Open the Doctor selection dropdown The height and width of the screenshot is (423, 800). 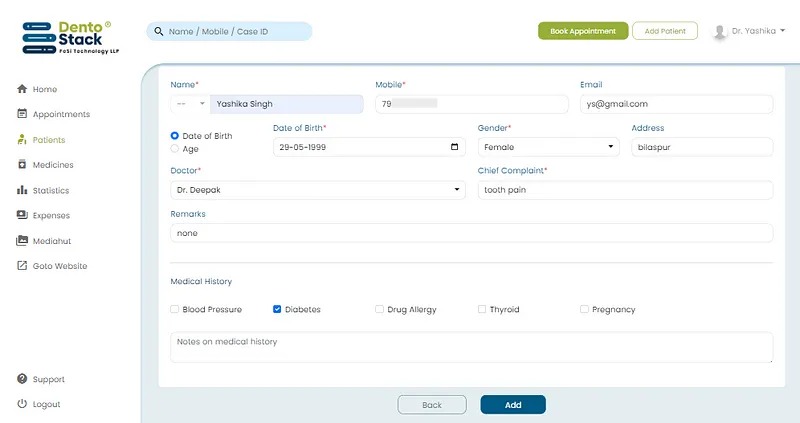click(317, 189)
